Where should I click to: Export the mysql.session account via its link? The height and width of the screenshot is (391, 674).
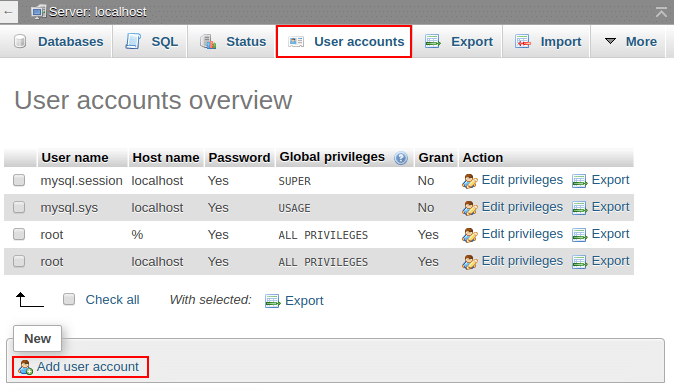pyautogui.click(x=610, y=180)
